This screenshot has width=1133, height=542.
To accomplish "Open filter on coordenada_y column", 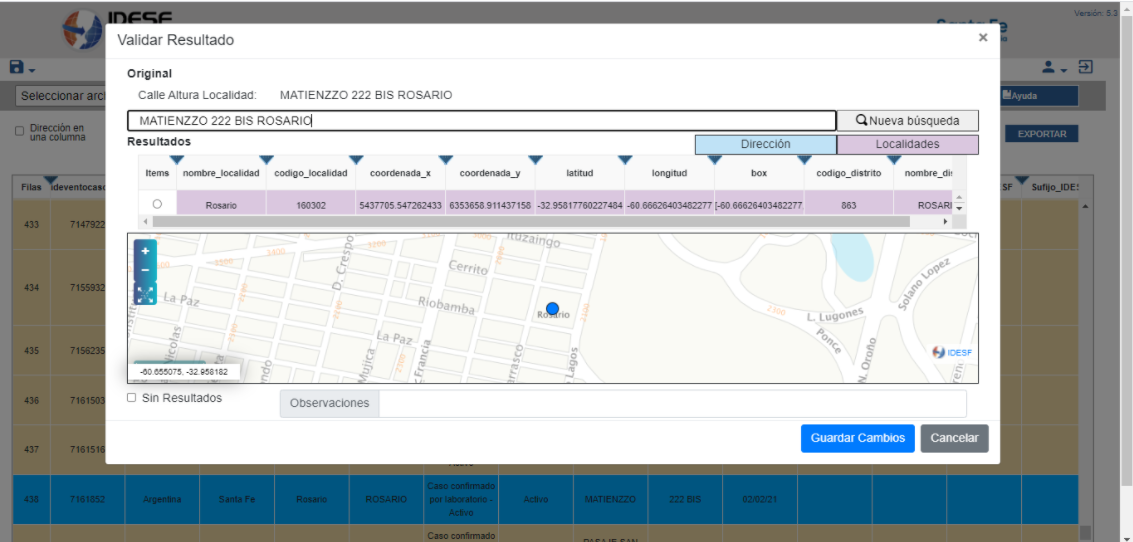I will coord(535,159).
